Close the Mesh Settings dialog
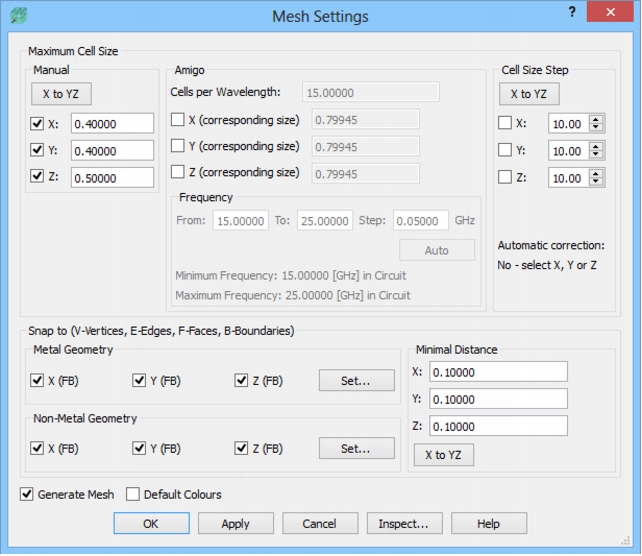 point(610,12)
